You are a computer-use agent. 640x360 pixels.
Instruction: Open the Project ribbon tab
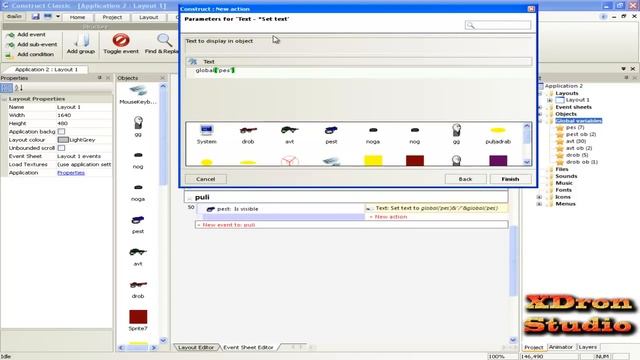click(x=112, y=17)
